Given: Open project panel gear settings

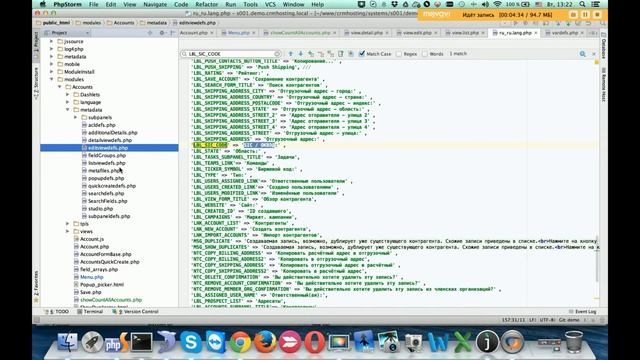Looking at the screenshot, I should coord(162,33).
